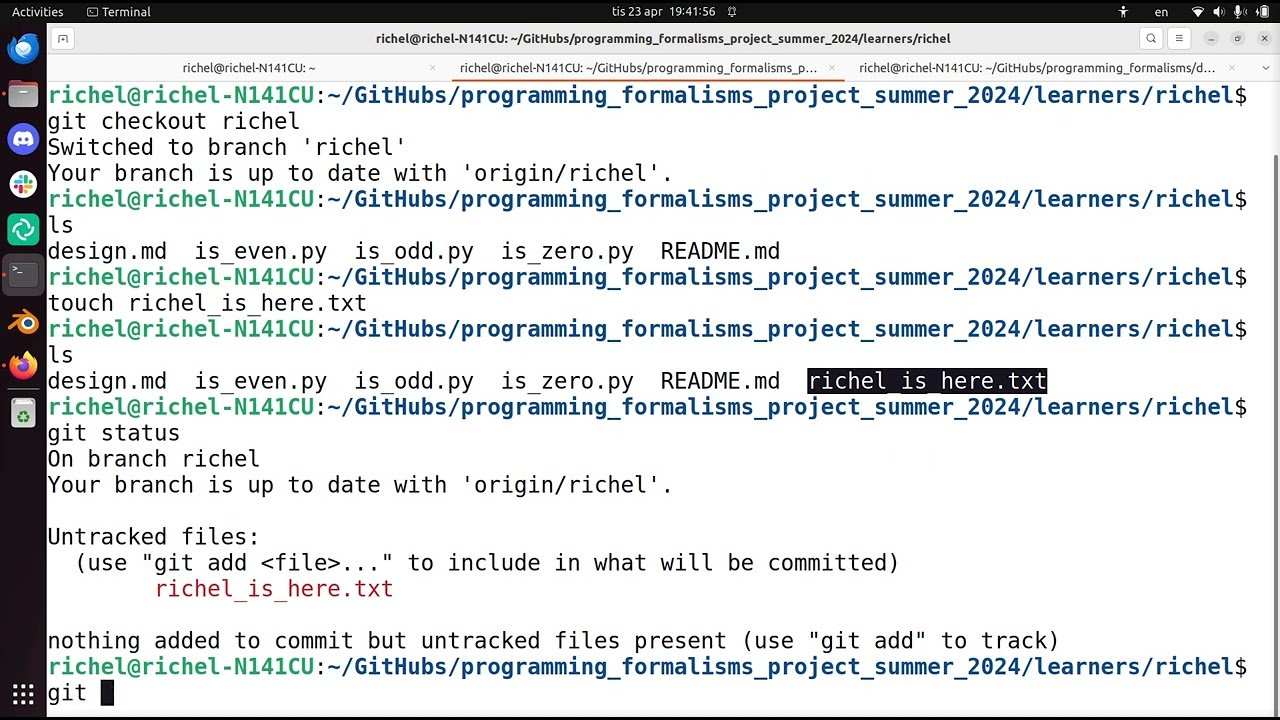Viewport: 1280px width, 720px height.
Task: Click the highlighted richel_is_here.txt in ls output
Action: click(x=927, y=381)
